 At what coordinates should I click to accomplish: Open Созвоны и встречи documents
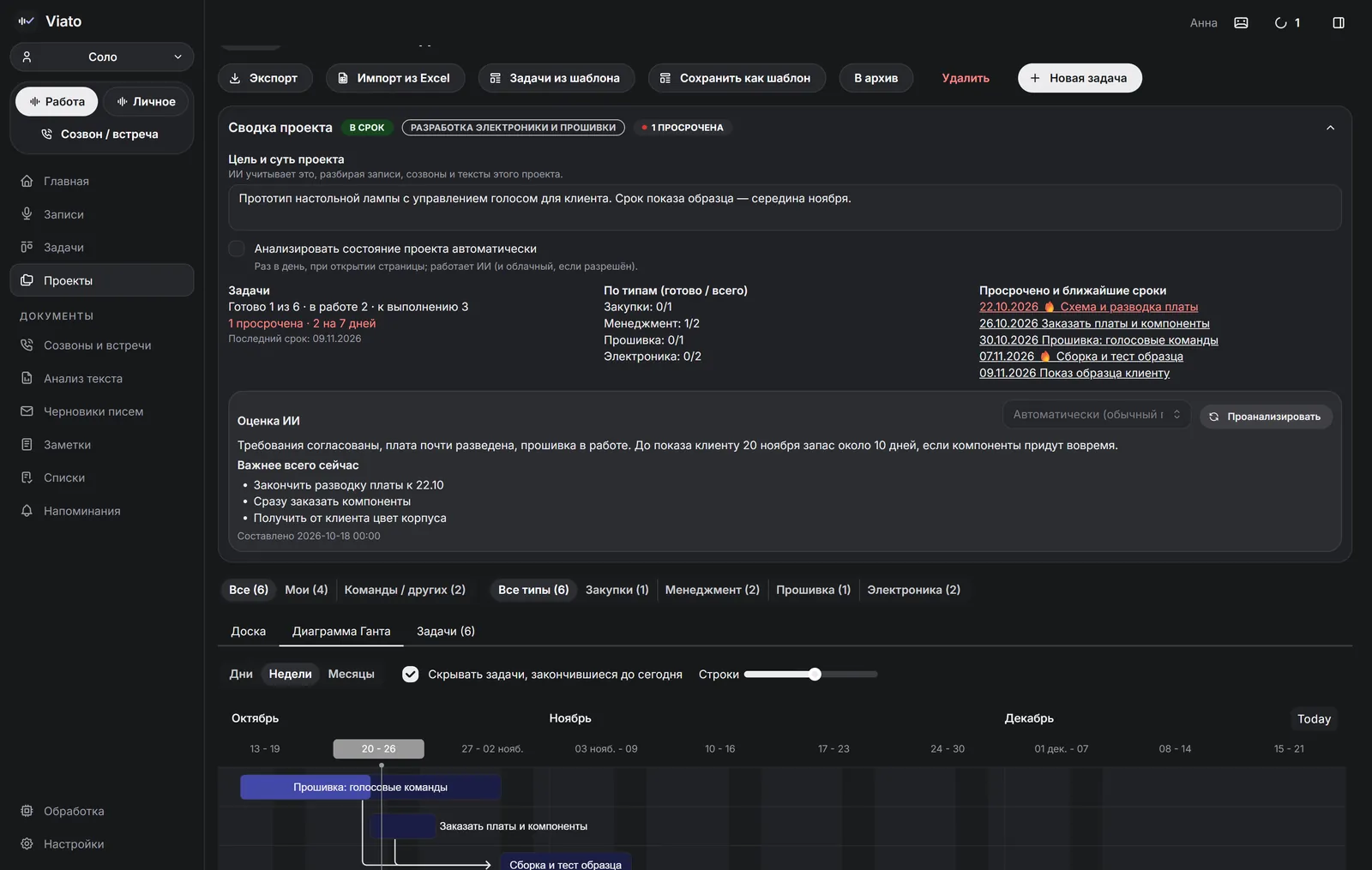pos(101,345)
